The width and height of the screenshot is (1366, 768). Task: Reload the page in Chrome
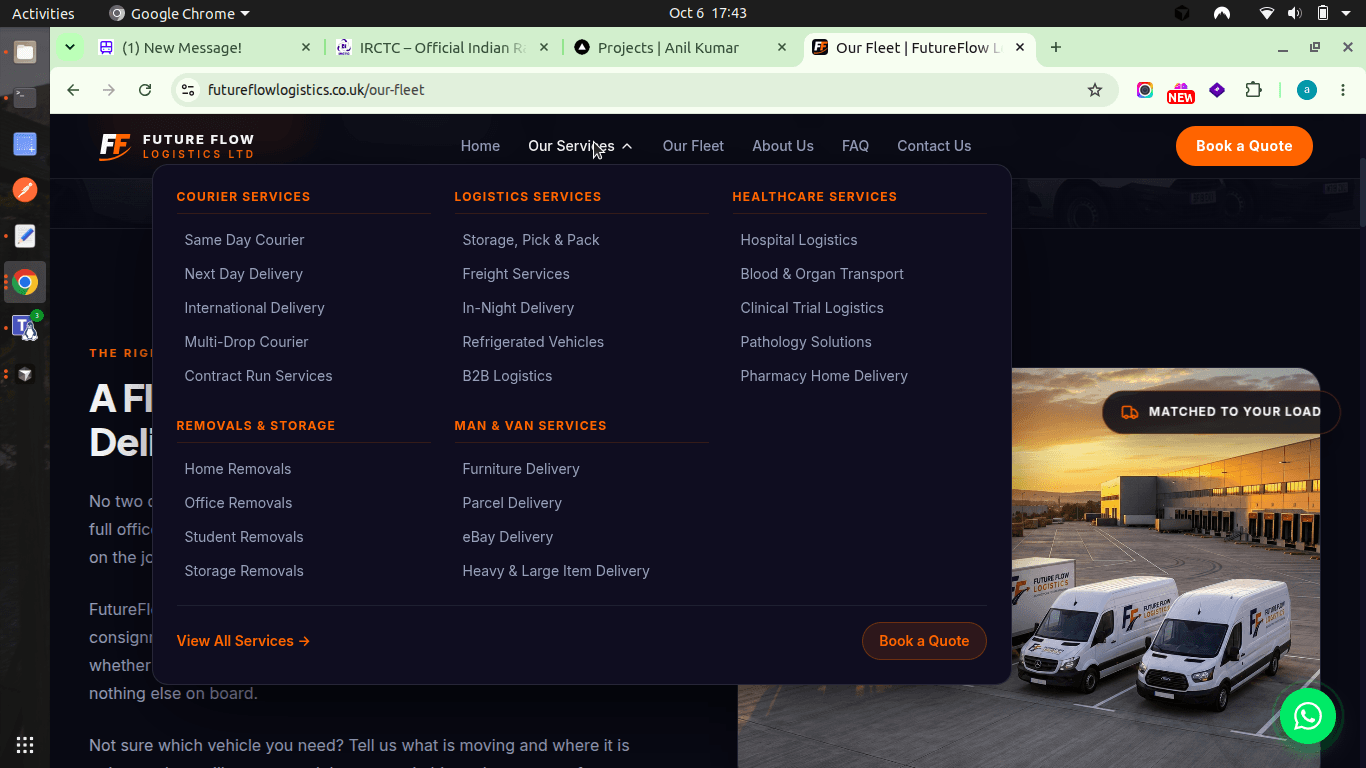145,90
